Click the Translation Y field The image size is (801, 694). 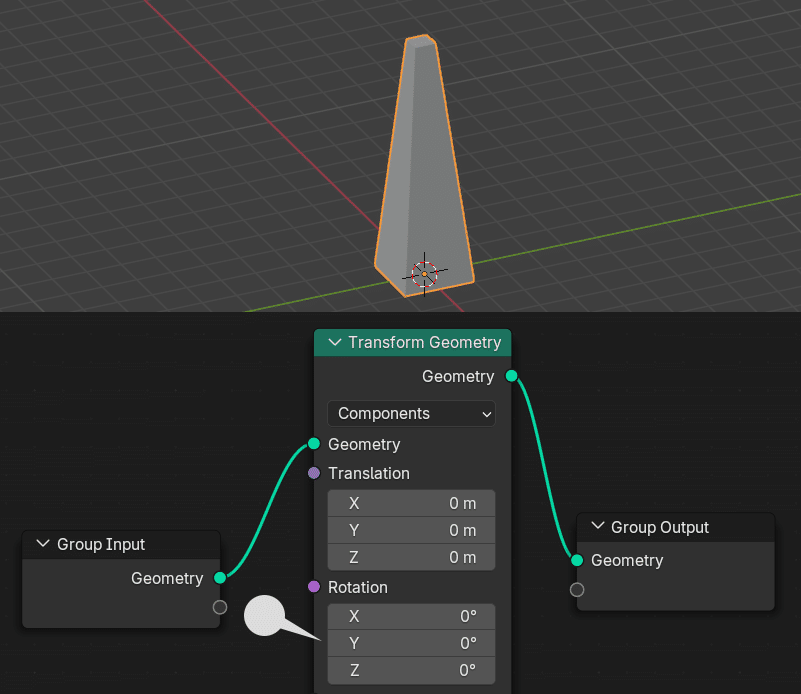(x=411, y=531)
